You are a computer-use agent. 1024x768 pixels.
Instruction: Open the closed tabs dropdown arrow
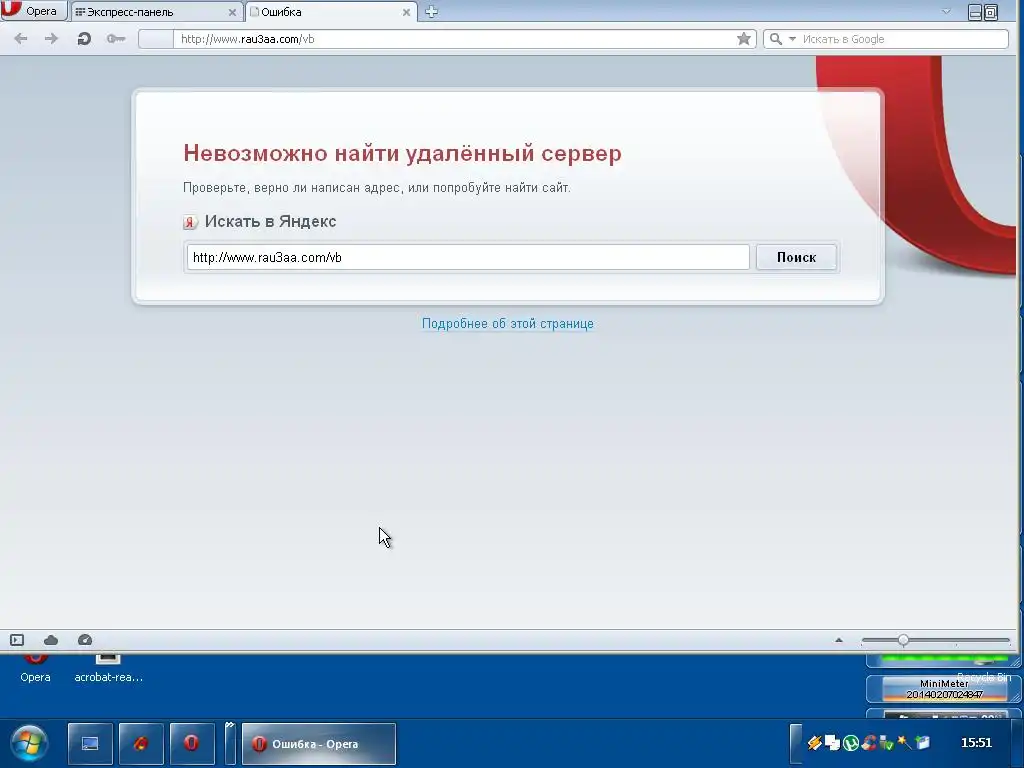[946, 12]
